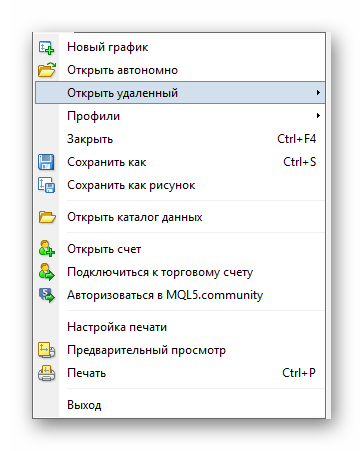Click the floppy disk icon for Сохранить как
This screenshot has height=451, width=363.
pos(46,162)
